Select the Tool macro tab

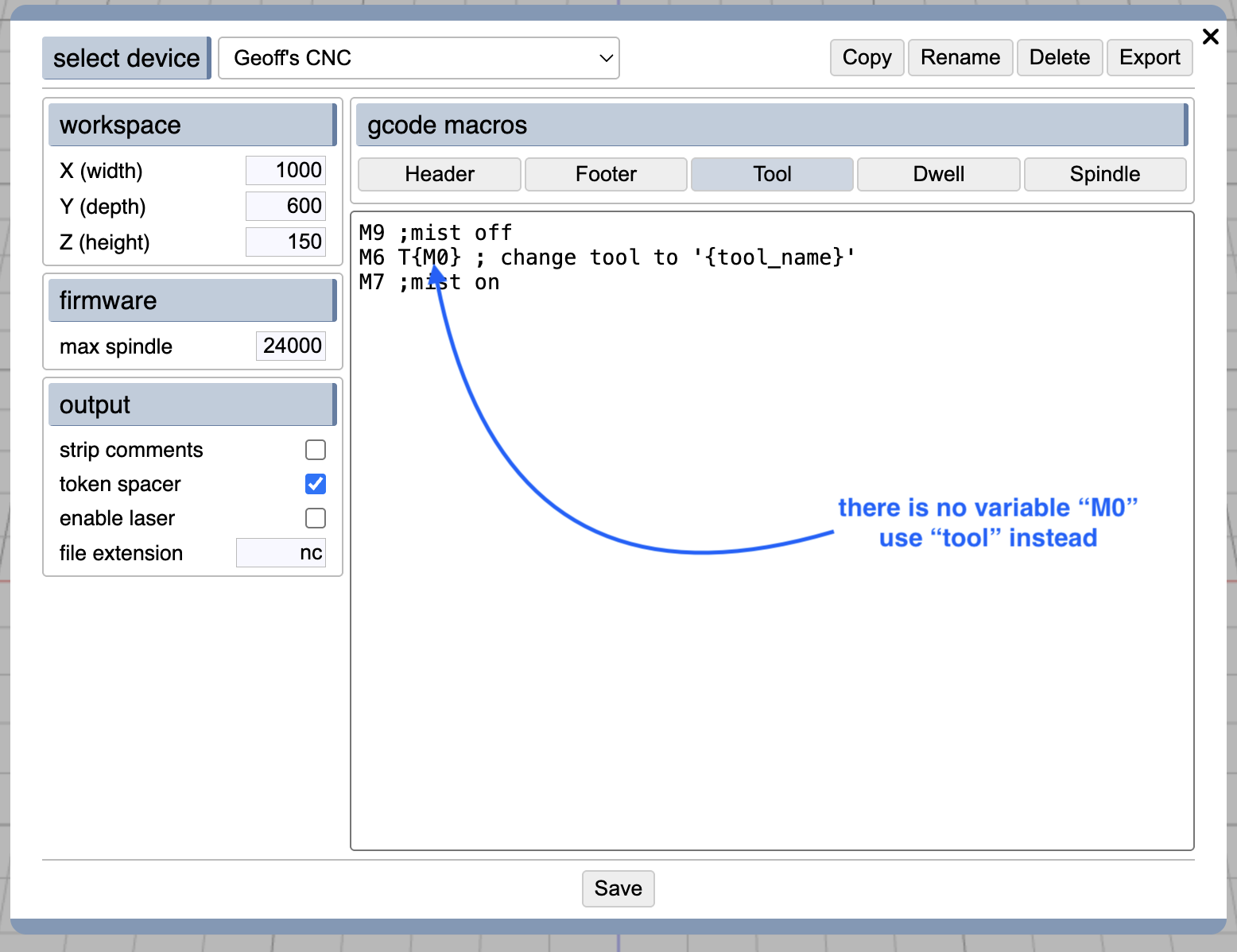(x=772, y=174)
